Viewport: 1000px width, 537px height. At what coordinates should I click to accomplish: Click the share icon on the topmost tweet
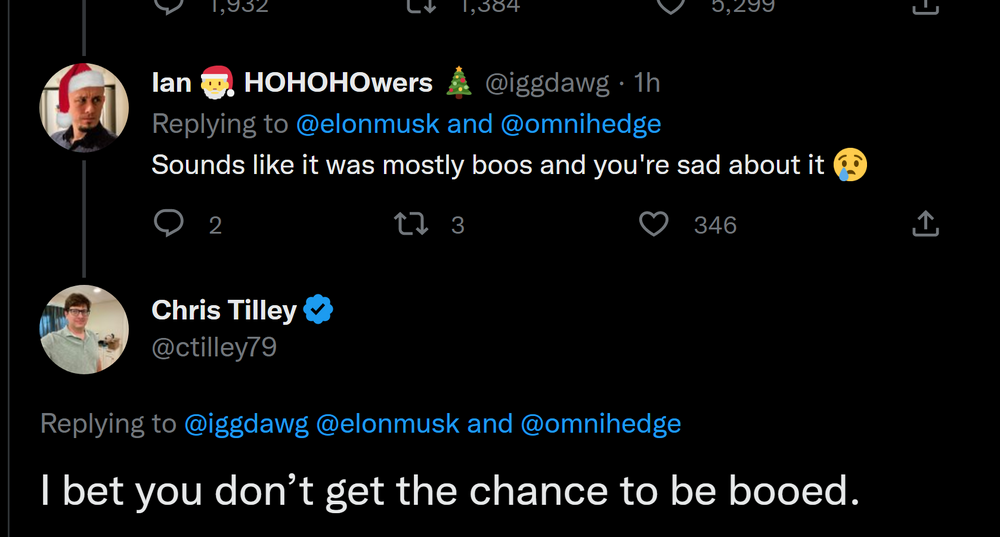926,5
